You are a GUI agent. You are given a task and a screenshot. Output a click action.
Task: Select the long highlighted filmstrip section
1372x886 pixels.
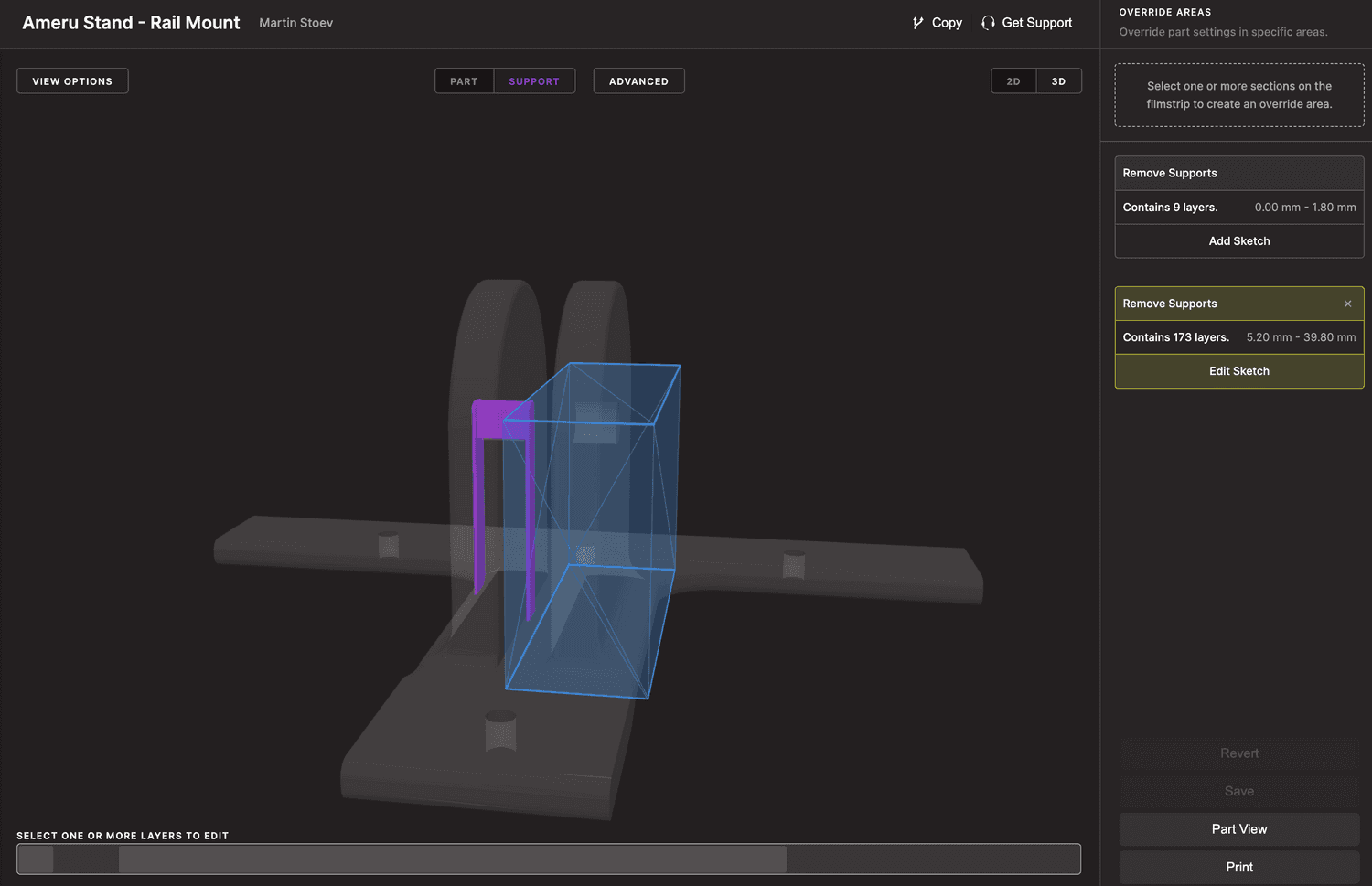pos(452,859)
